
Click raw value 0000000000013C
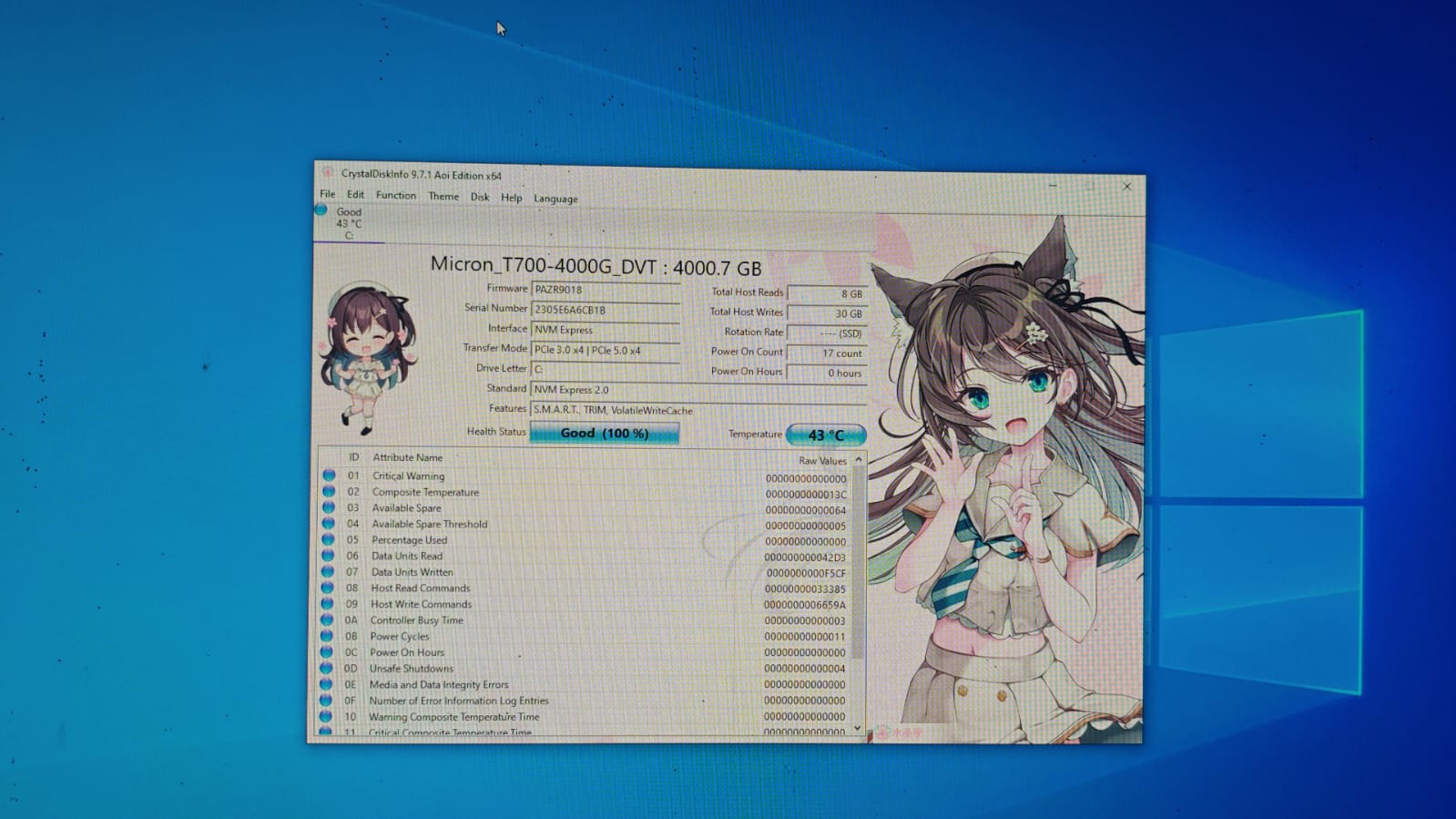[806, 495]
